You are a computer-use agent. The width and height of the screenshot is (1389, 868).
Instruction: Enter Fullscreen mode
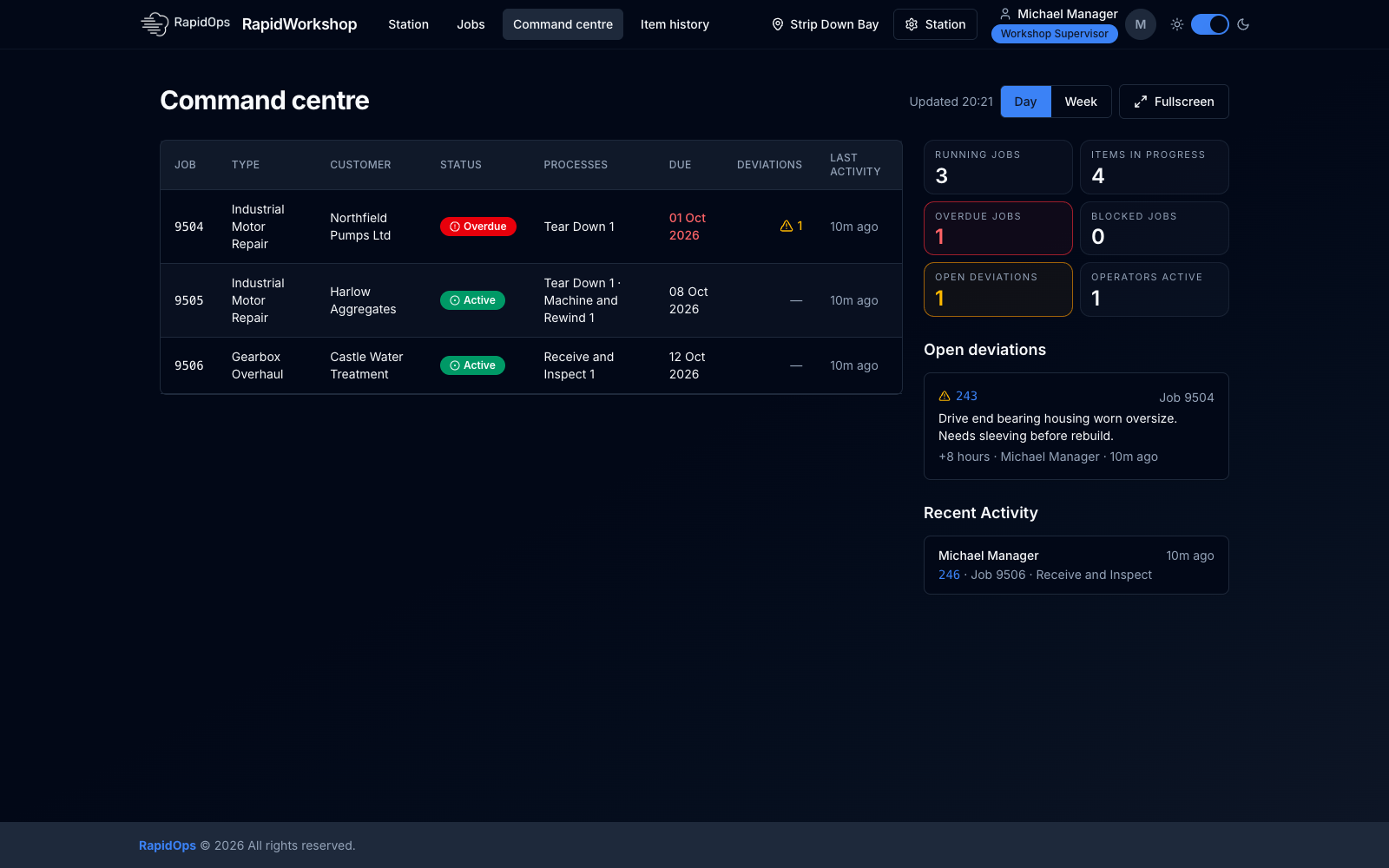pos(1174,102)
